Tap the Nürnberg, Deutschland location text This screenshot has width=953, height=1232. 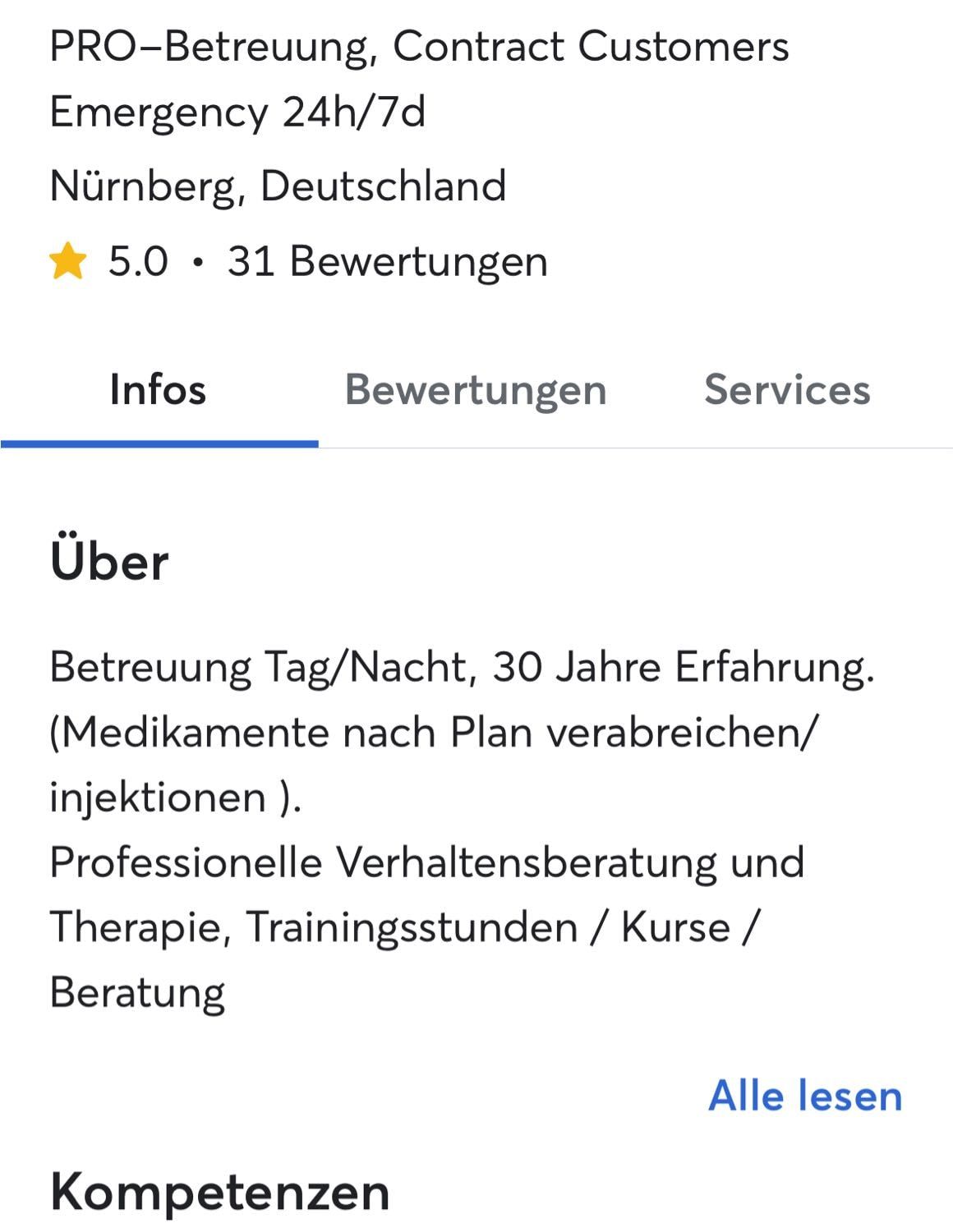(278, 186)
